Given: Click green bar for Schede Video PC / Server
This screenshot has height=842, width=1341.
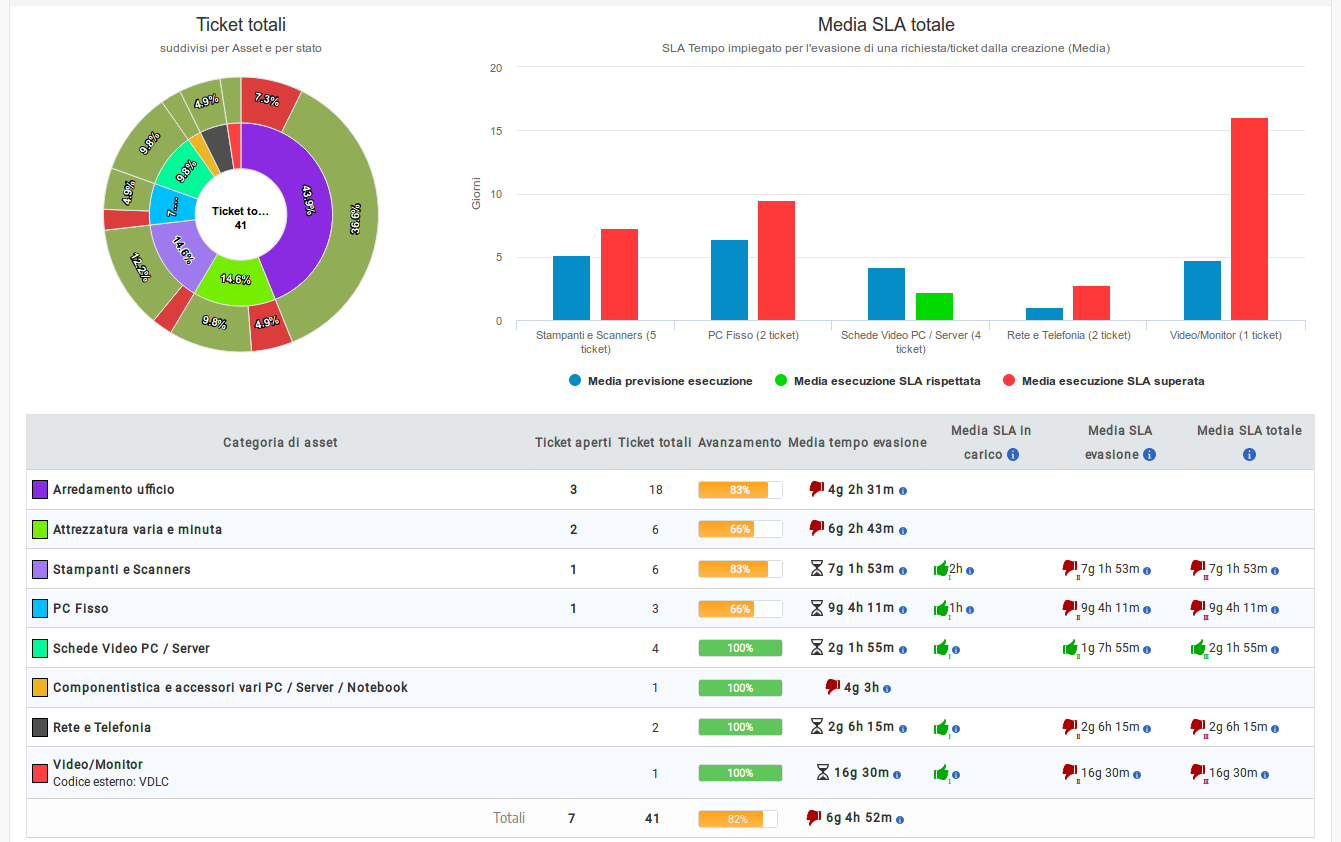Looking at the screenshot, I should tap(934, 307).
